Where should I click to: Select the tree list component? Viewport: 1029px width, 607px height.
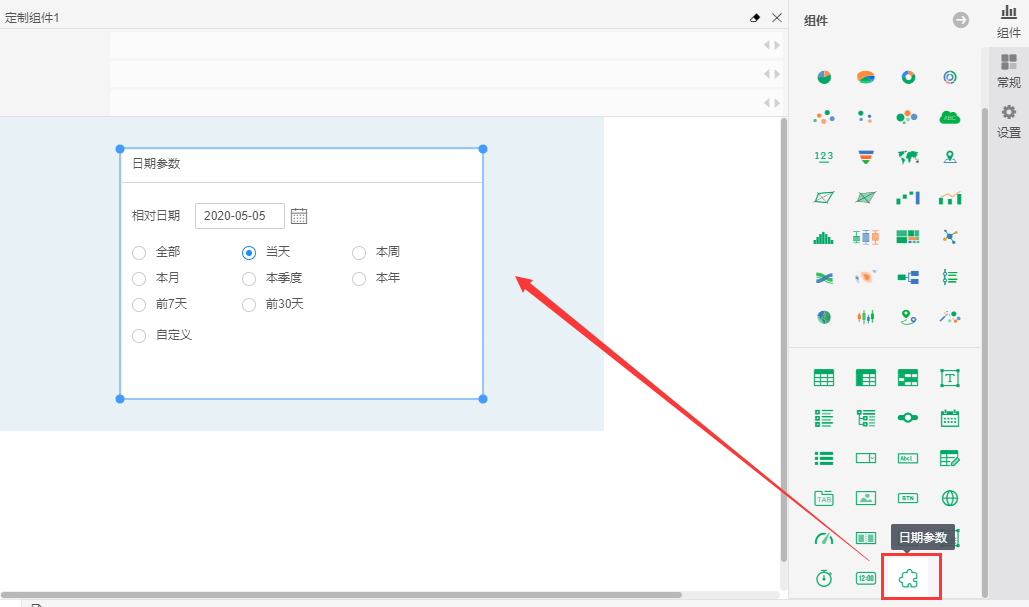point(866,418)
